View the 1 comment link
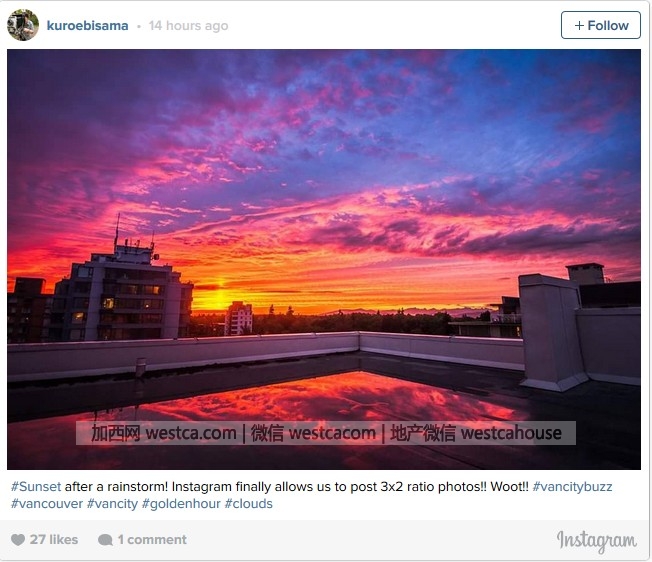This screenshot has width=652, height=562. pos(152,540)
